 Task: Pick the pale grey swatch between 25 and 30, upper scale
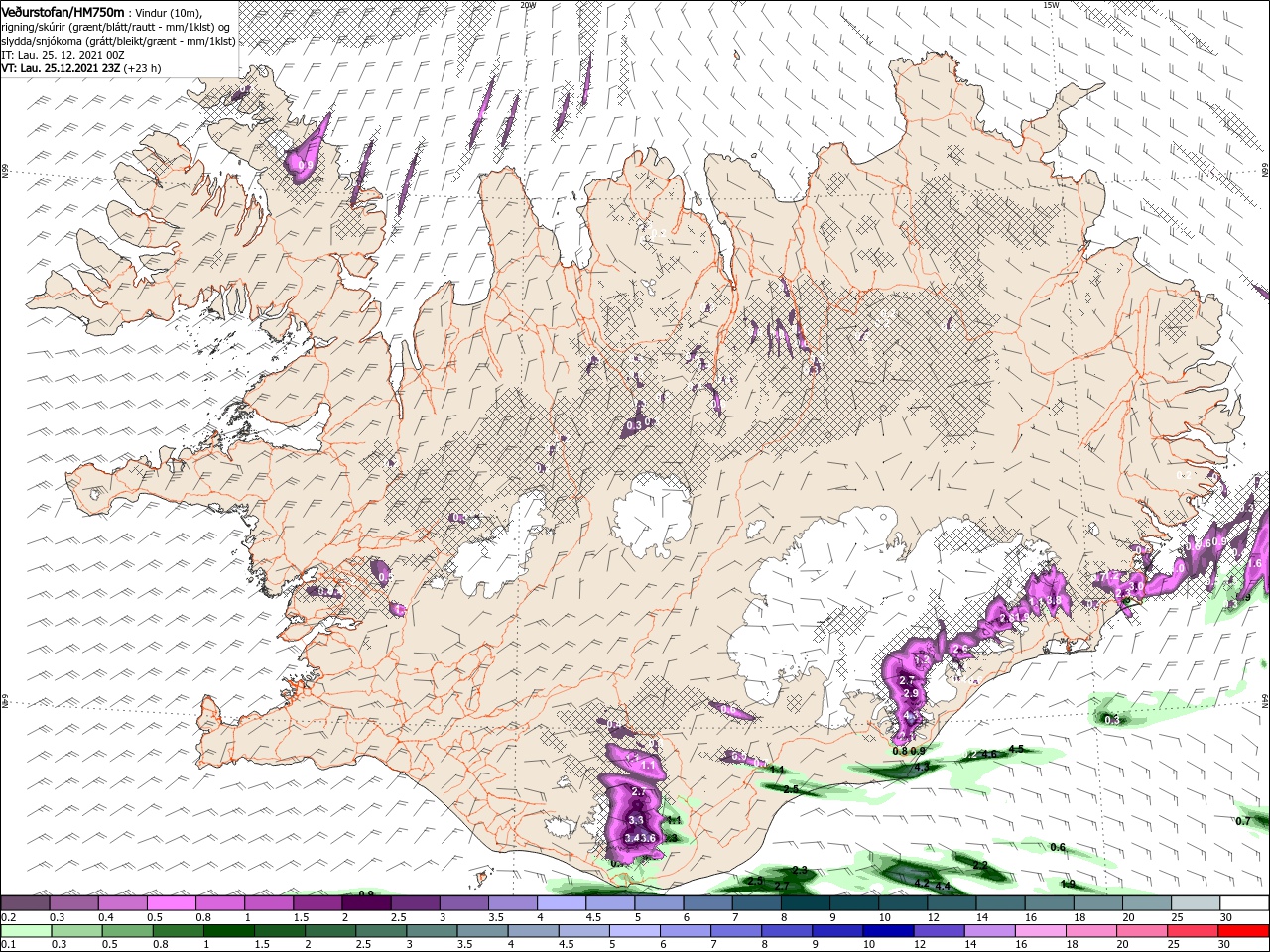click(1195, 903)
